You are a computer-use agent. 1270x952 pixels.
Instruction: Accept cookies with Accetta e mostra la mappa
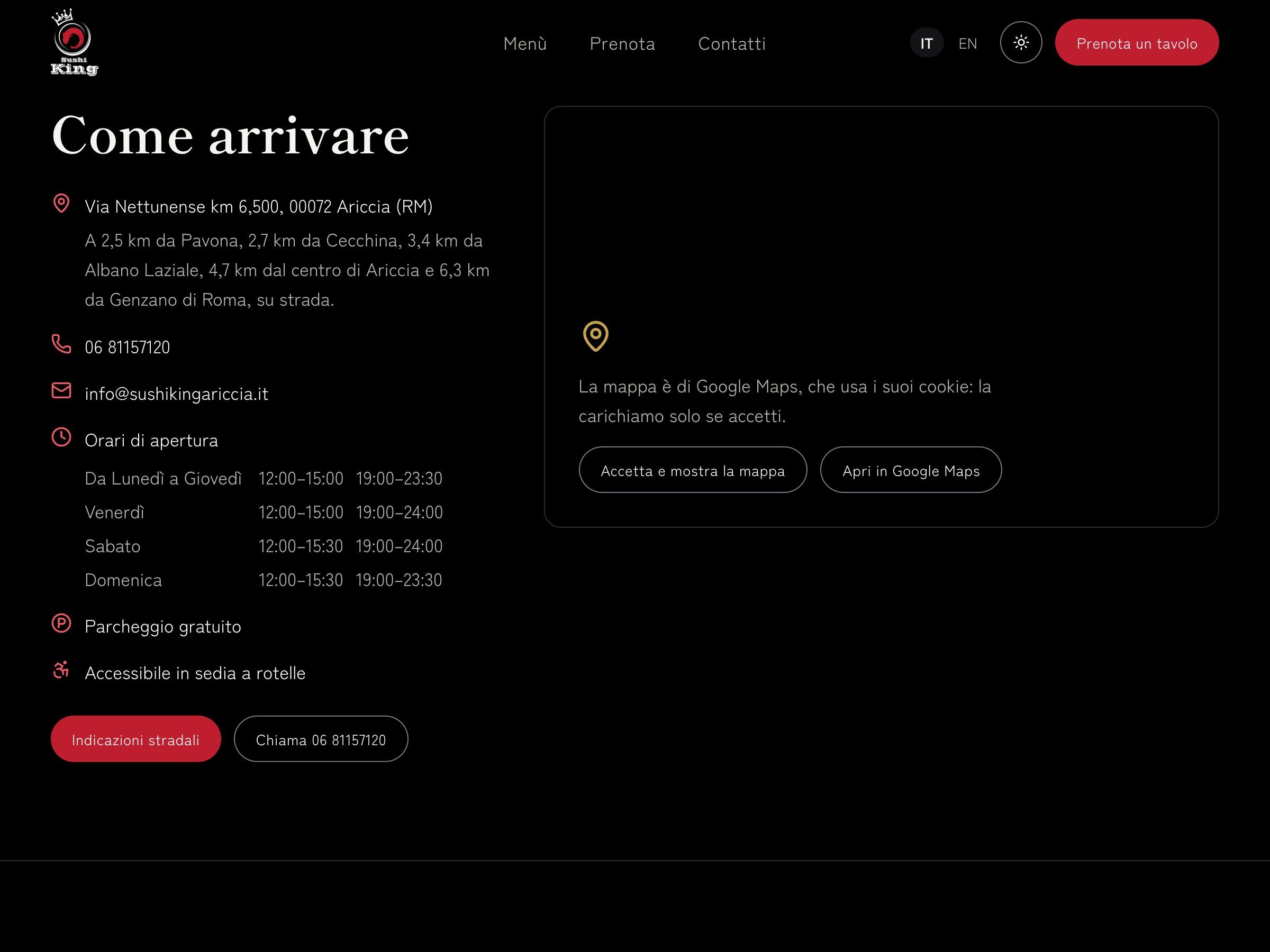tap(692, 470)
